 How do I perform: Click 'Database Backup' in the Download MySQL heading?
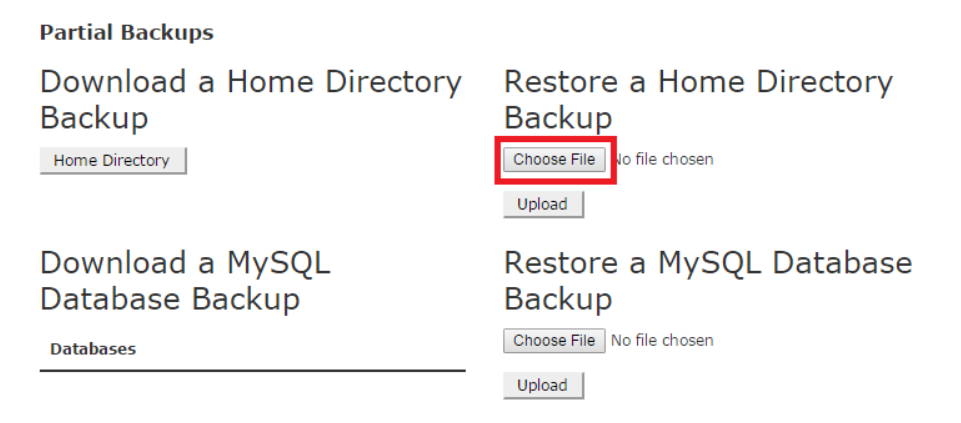[x=170, y=299]
